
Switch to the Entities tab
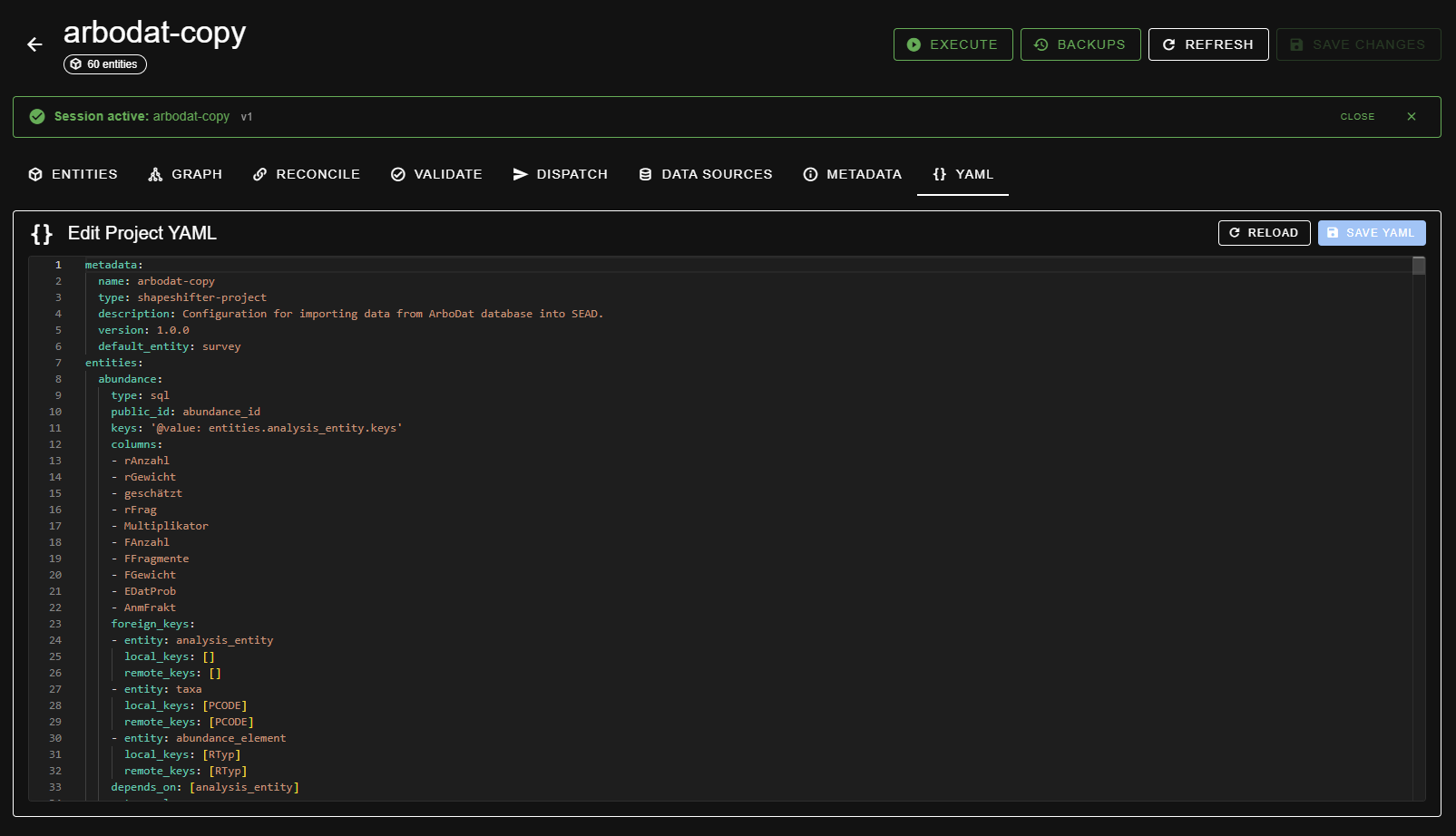73,174
